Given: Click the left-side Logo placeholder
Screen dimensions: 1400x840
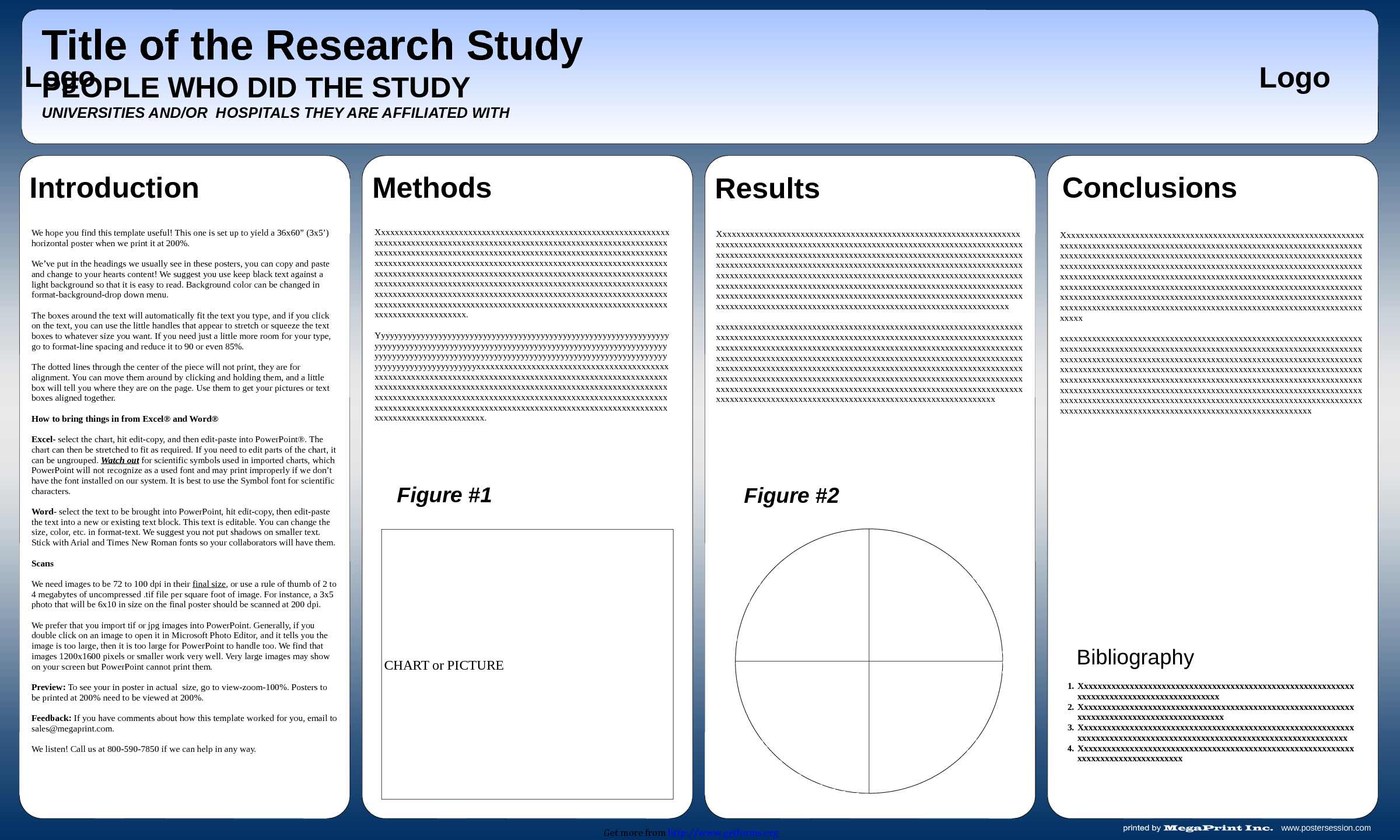Looking at the screenshot, I should [x=60, y=77].
